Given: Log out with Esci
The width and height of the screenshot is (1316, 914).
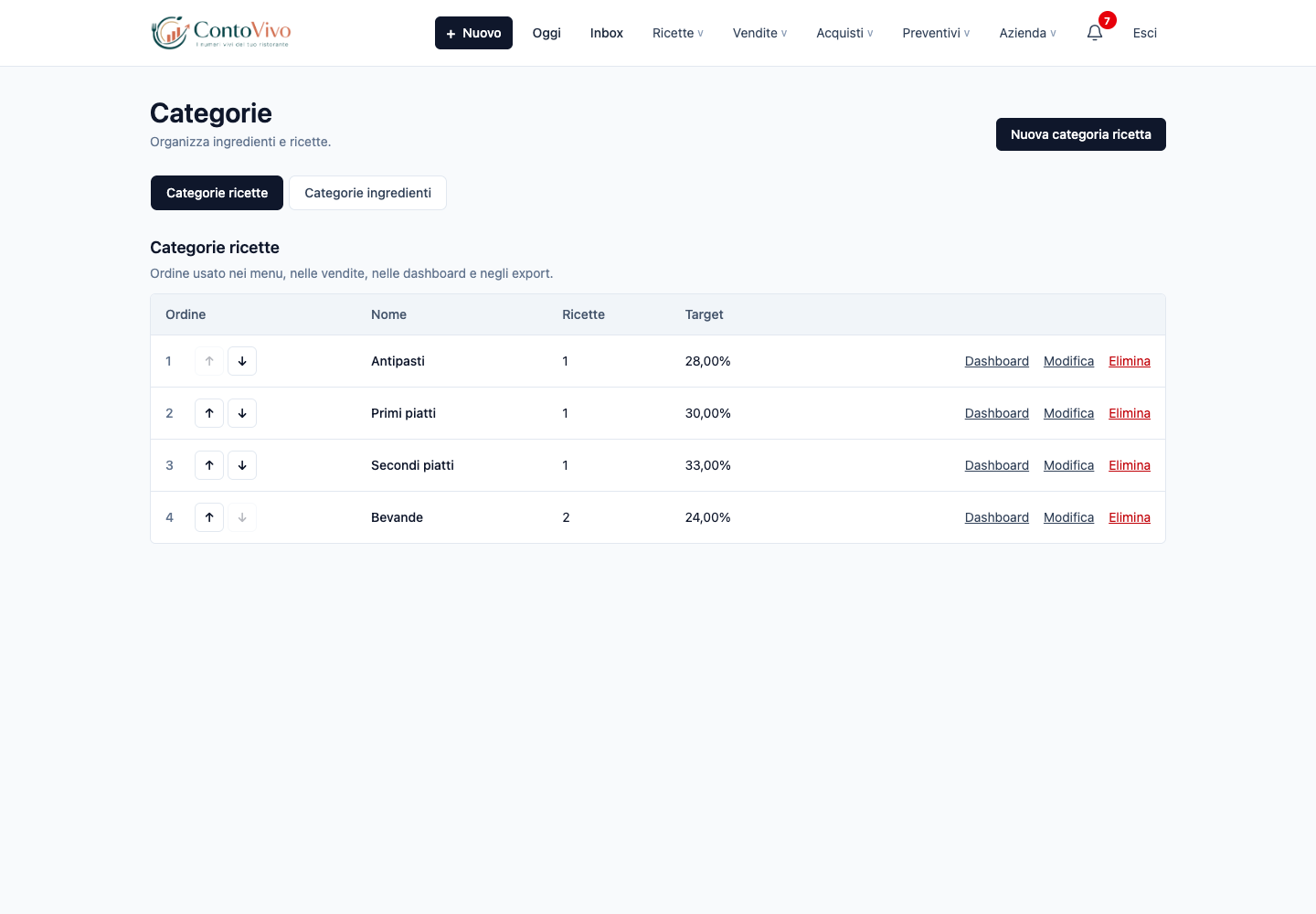Looking at the screenshot, I should (1145, 33).
